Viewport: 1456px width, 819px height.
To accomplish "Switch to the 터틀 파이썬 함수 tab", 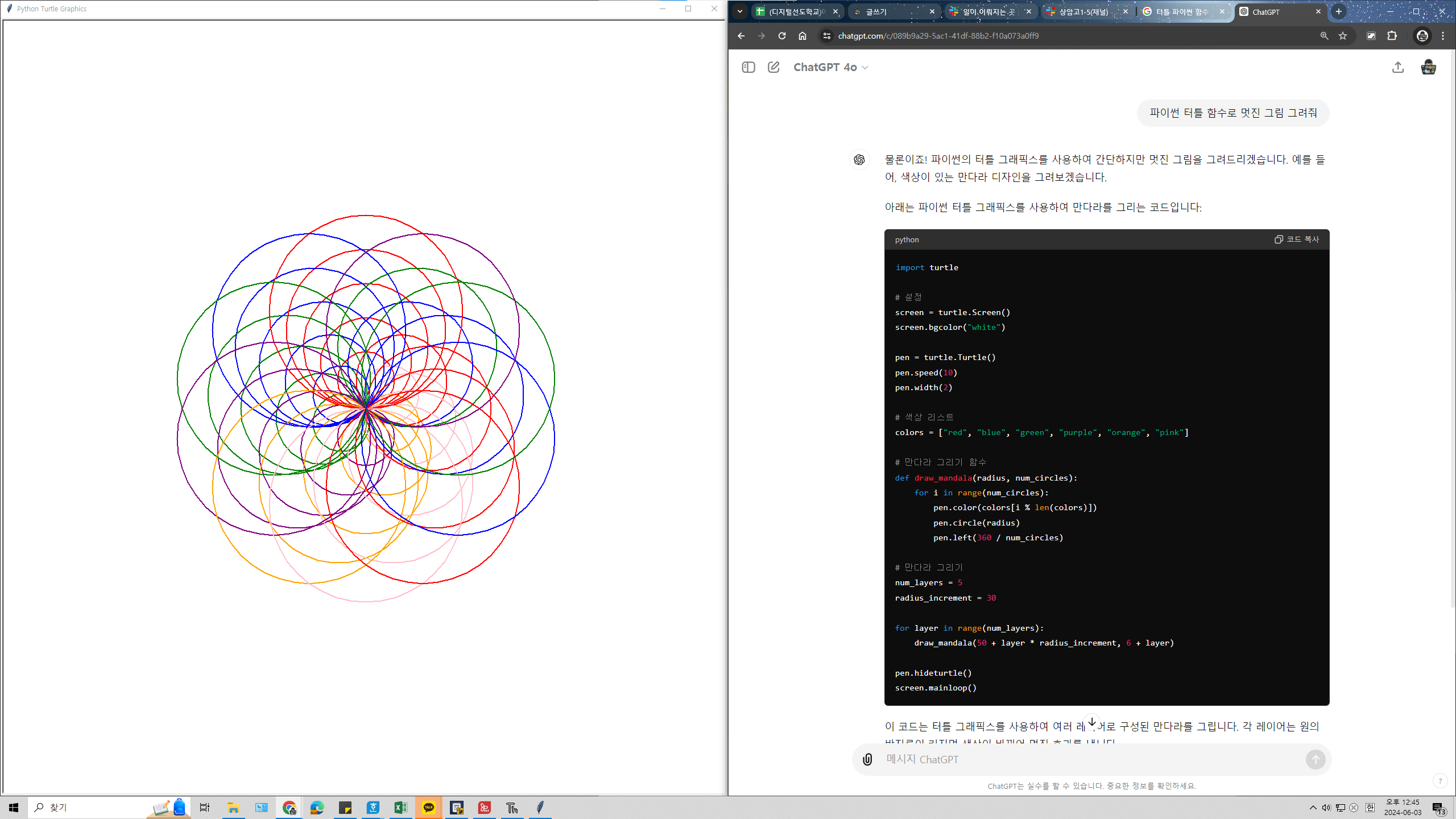I will 1181,11.
